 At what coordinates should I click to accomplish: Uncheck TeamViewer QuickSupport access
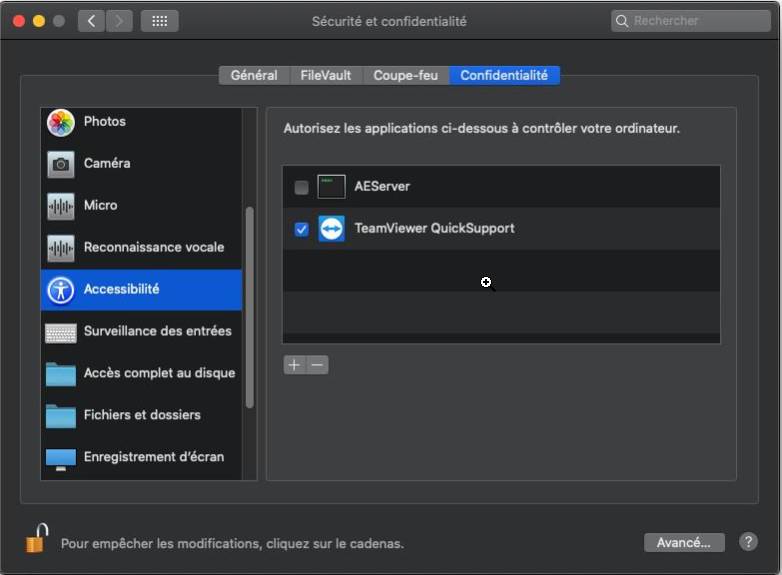tap(301, 229)
